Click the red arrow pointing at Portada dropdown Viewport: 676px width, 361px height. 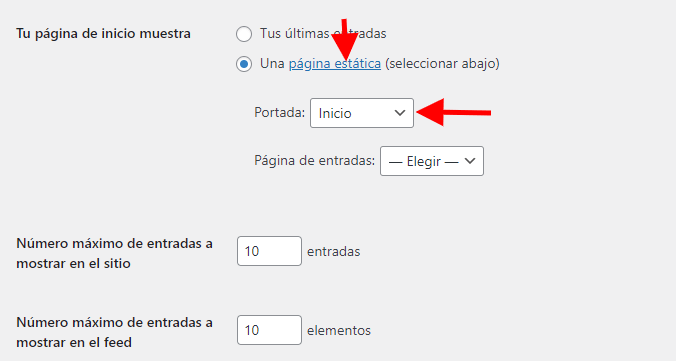coord(454,113)
